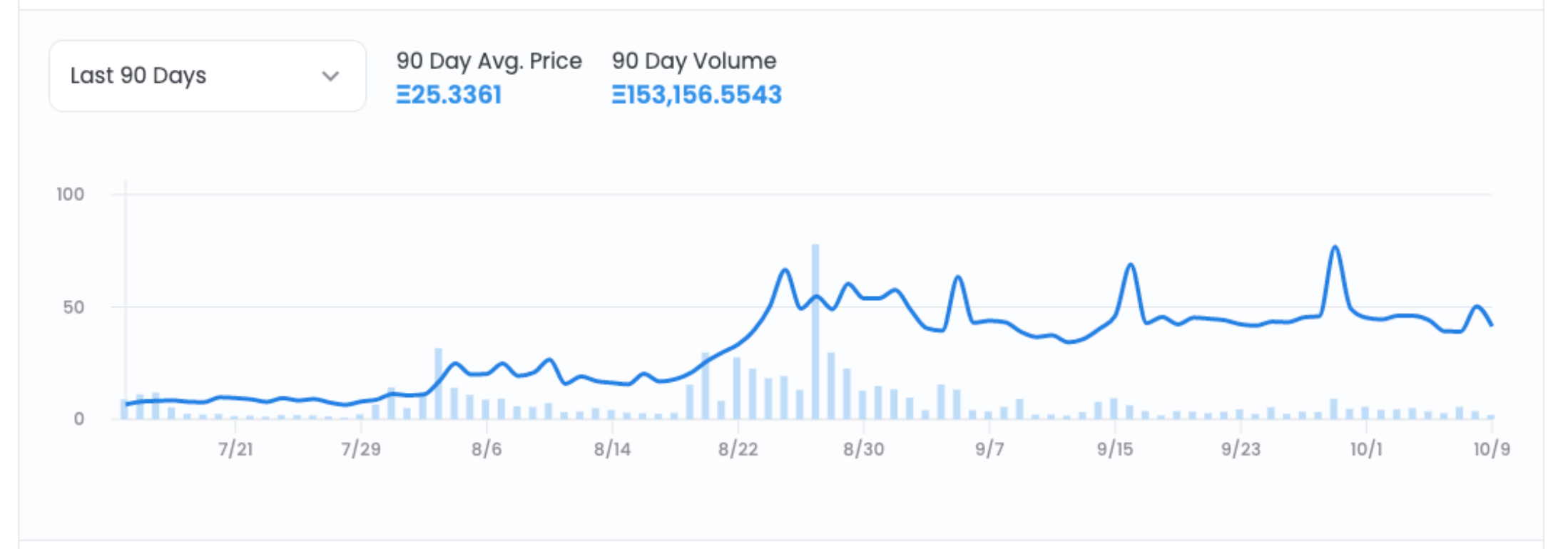Select the Ξ153,156.5543 volume value
This screenshot has width=1568, height=549.
pyautogui.click(x=696, y=95)
